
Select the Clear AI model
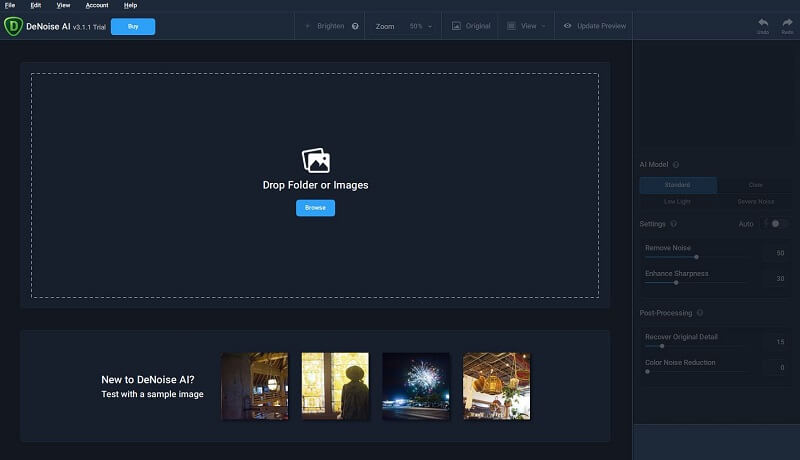point(755,185)
